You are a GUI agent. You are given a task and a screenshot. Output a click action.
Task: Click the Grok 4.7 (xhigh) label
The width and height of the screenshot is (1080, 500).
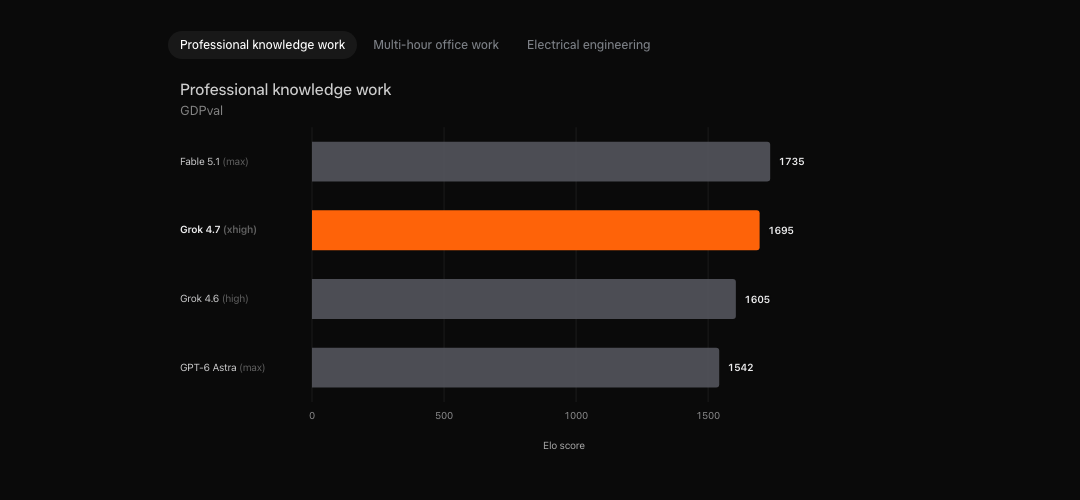[218, 230]
